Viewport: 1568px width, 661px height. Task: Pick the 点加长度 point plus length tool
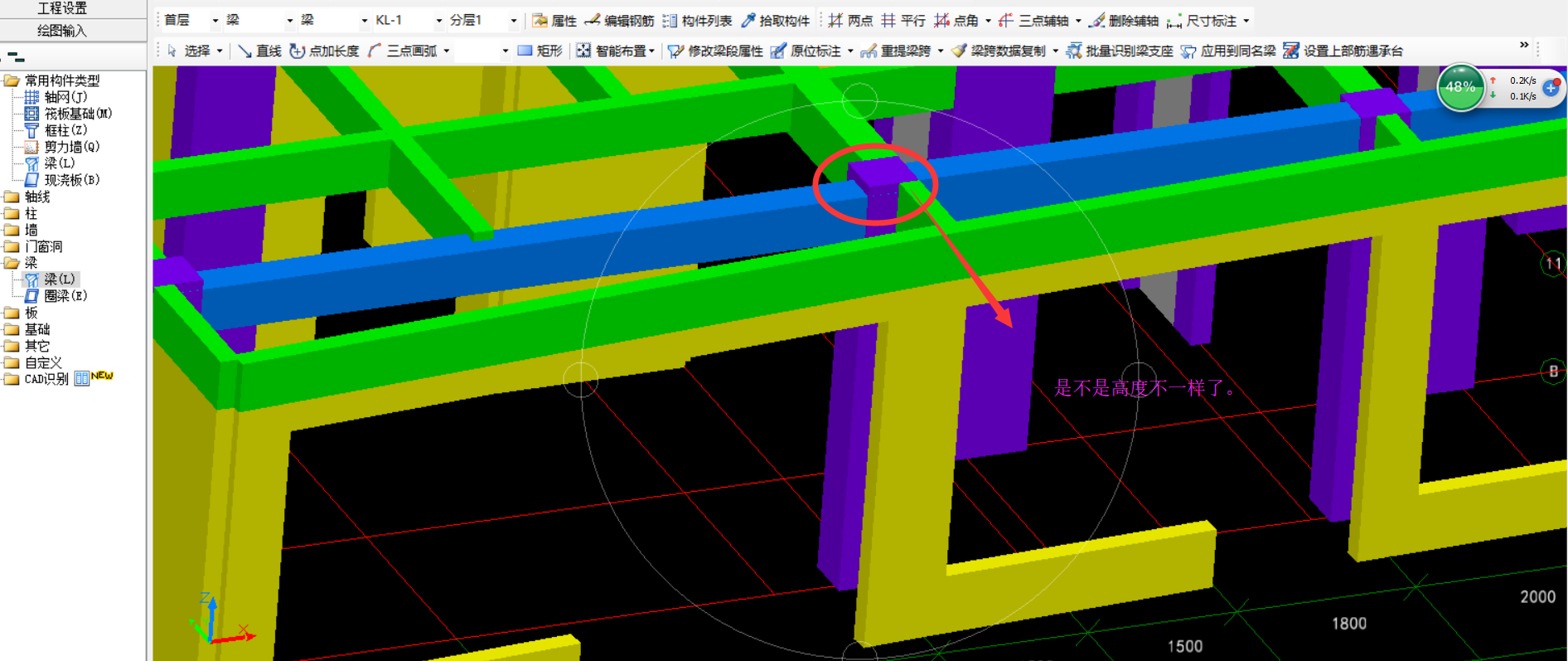coord(325,51)
